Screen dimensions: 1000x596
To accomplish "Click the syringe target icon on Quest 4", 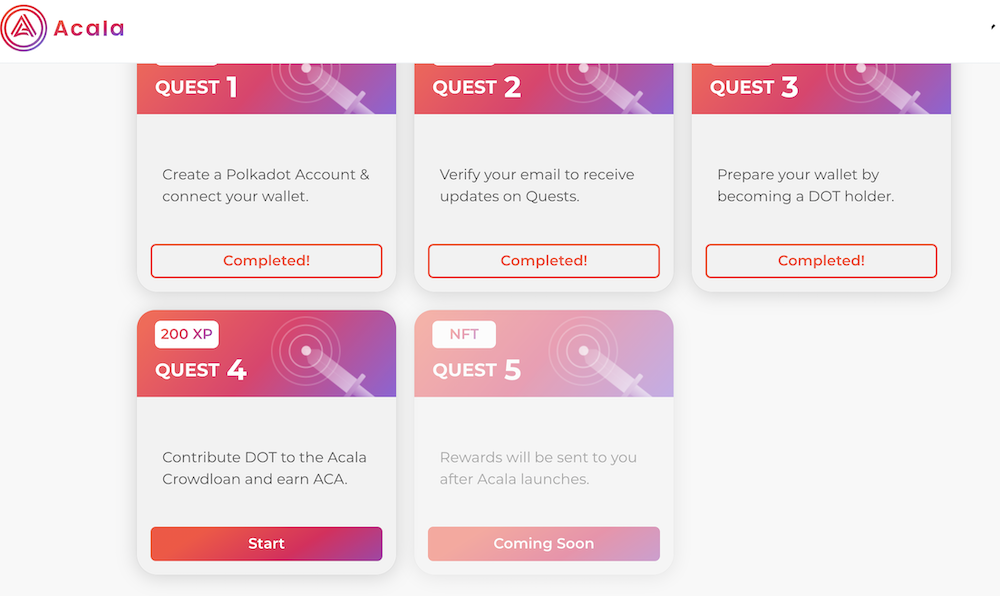I will [321, 356].
